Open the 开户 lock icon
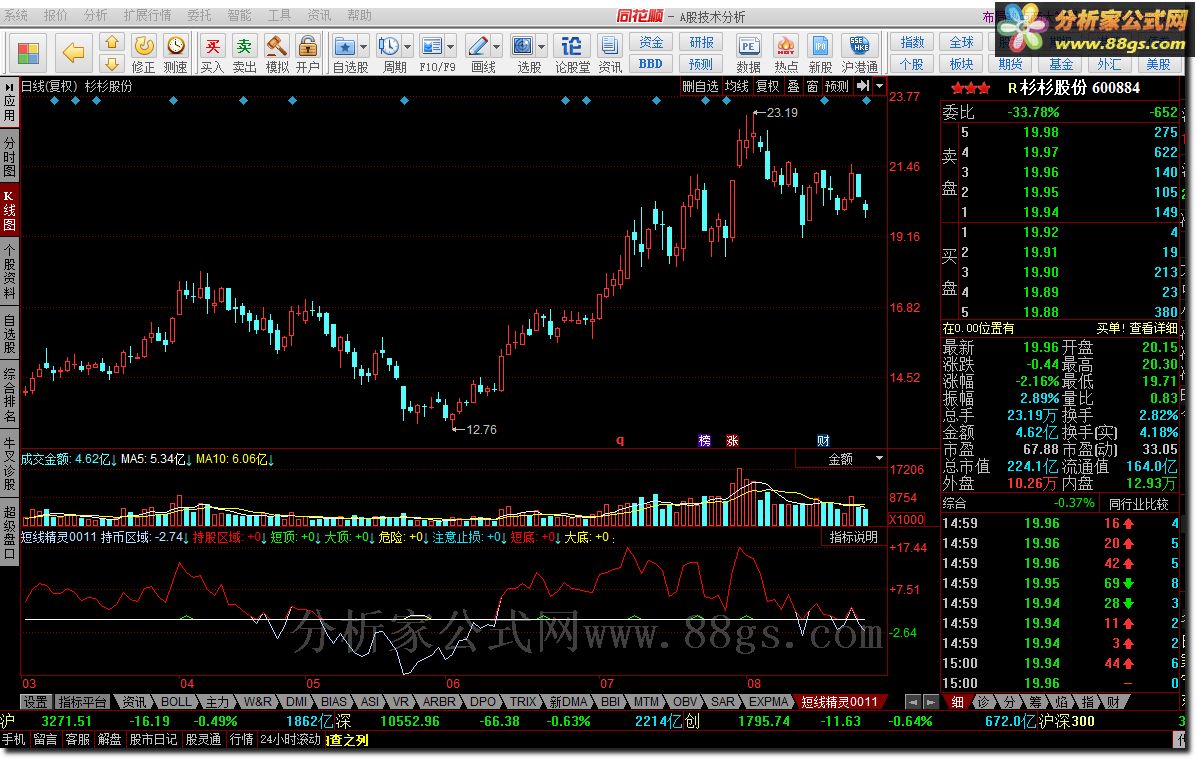This screenshot has width=1197, height=759. (x=308, y=47)
